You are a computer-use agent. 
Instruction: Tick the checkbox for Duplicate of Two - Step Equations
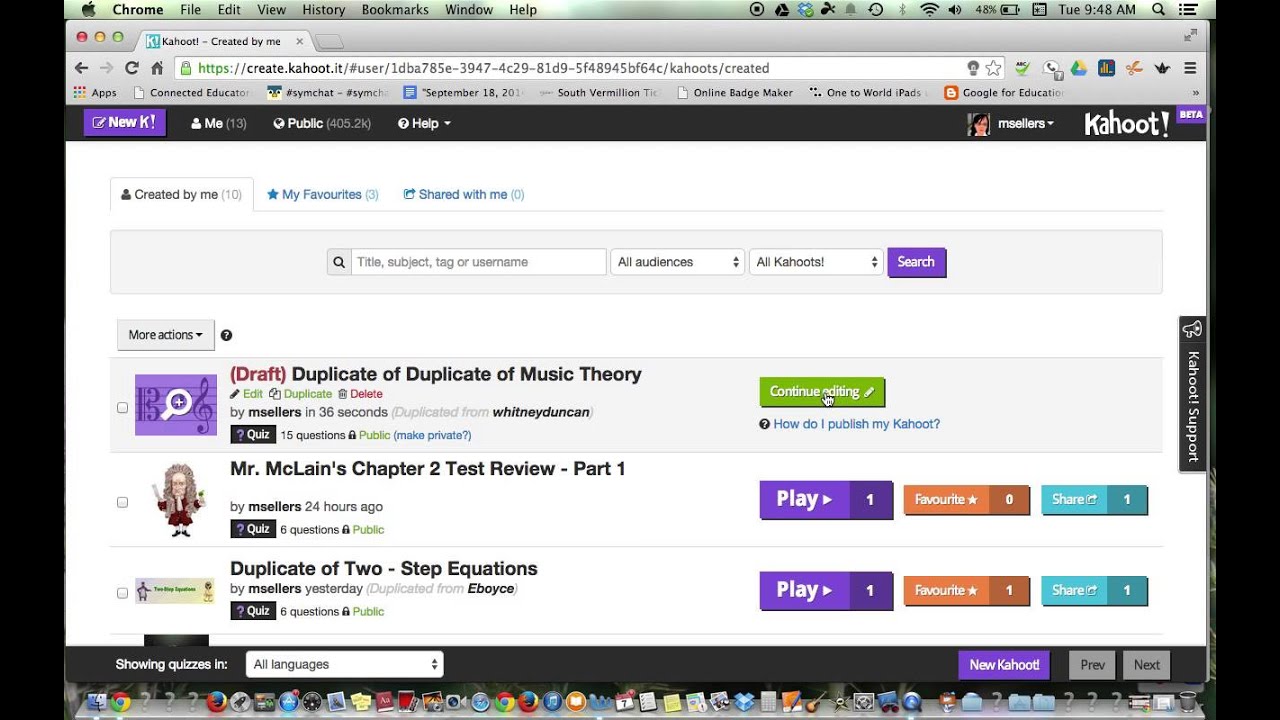(x=122, y=593)
